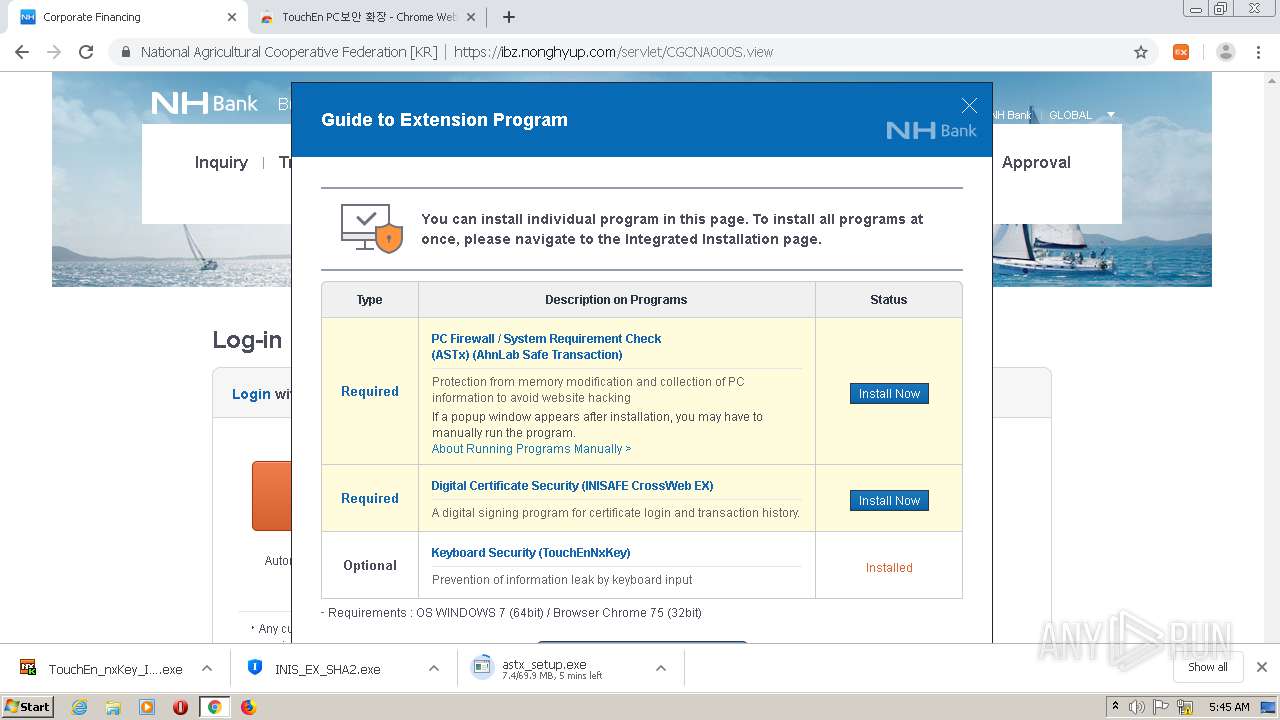The height and width of the screenshot is (720, 1280).
Task: Bookmark this page with the star icon
Action: [1140, 52]
